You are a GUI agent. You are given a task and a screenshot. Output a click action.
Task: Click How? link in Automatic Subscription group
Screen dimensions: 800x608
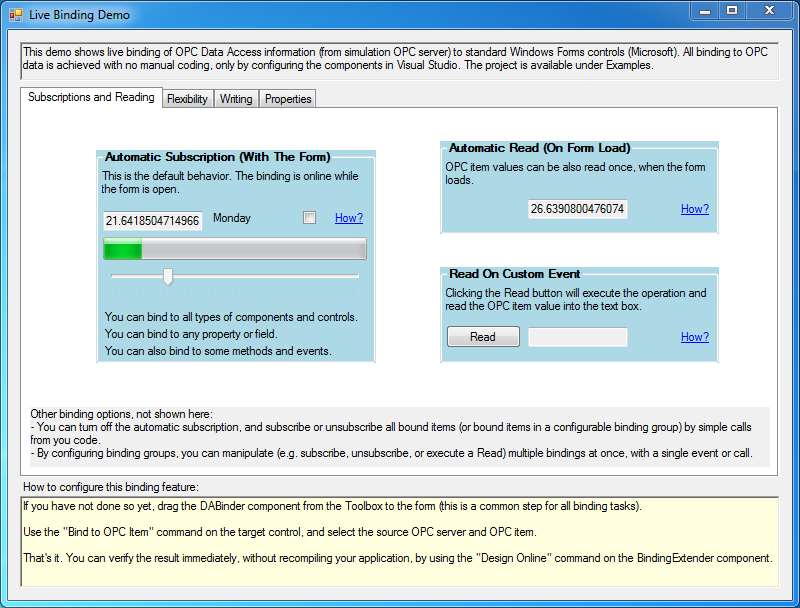tap(348, 218)
